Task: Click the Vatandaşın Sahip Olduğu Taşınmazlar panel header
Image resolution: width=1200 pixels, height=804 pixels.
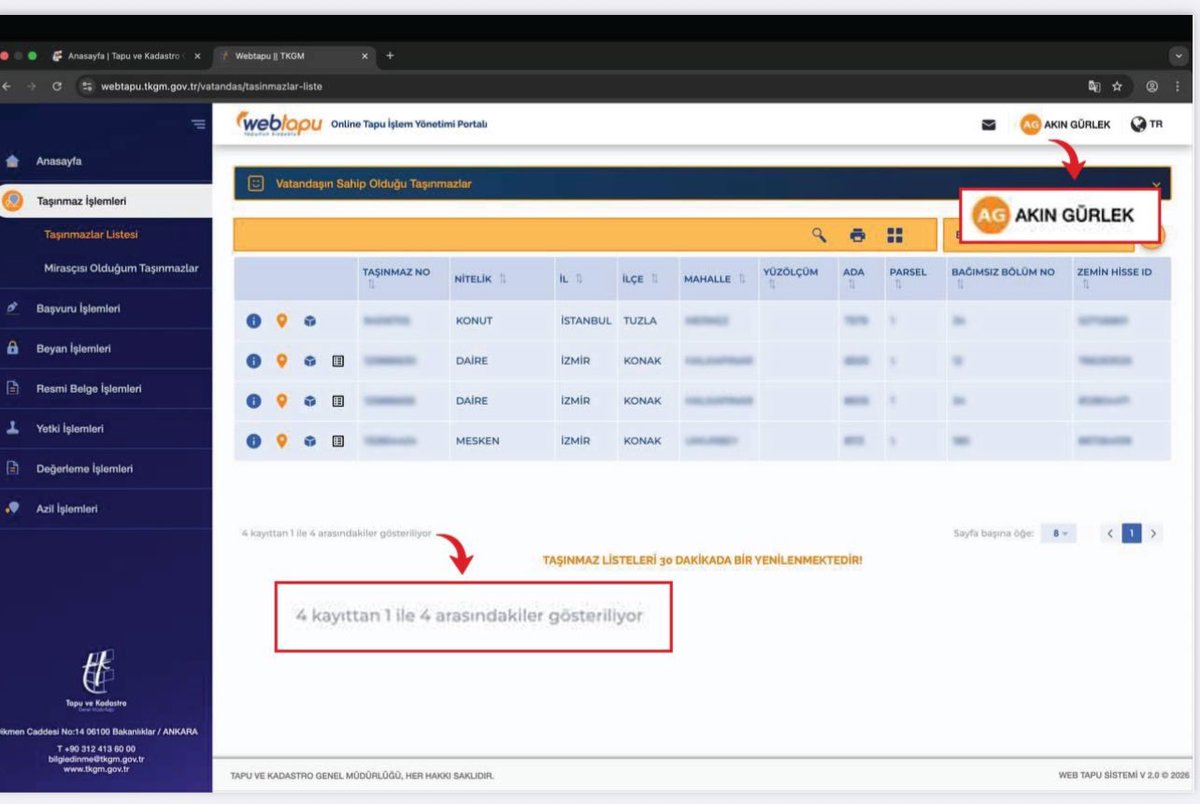Action: click(x=702, y=184)
